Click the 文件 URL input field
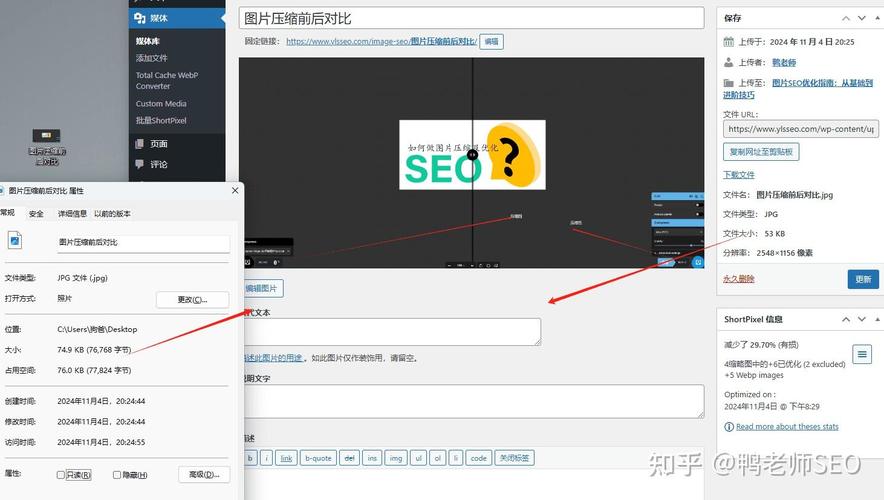Screen dimensions: 884x500 pyautogui.click(x=799, y=129)
